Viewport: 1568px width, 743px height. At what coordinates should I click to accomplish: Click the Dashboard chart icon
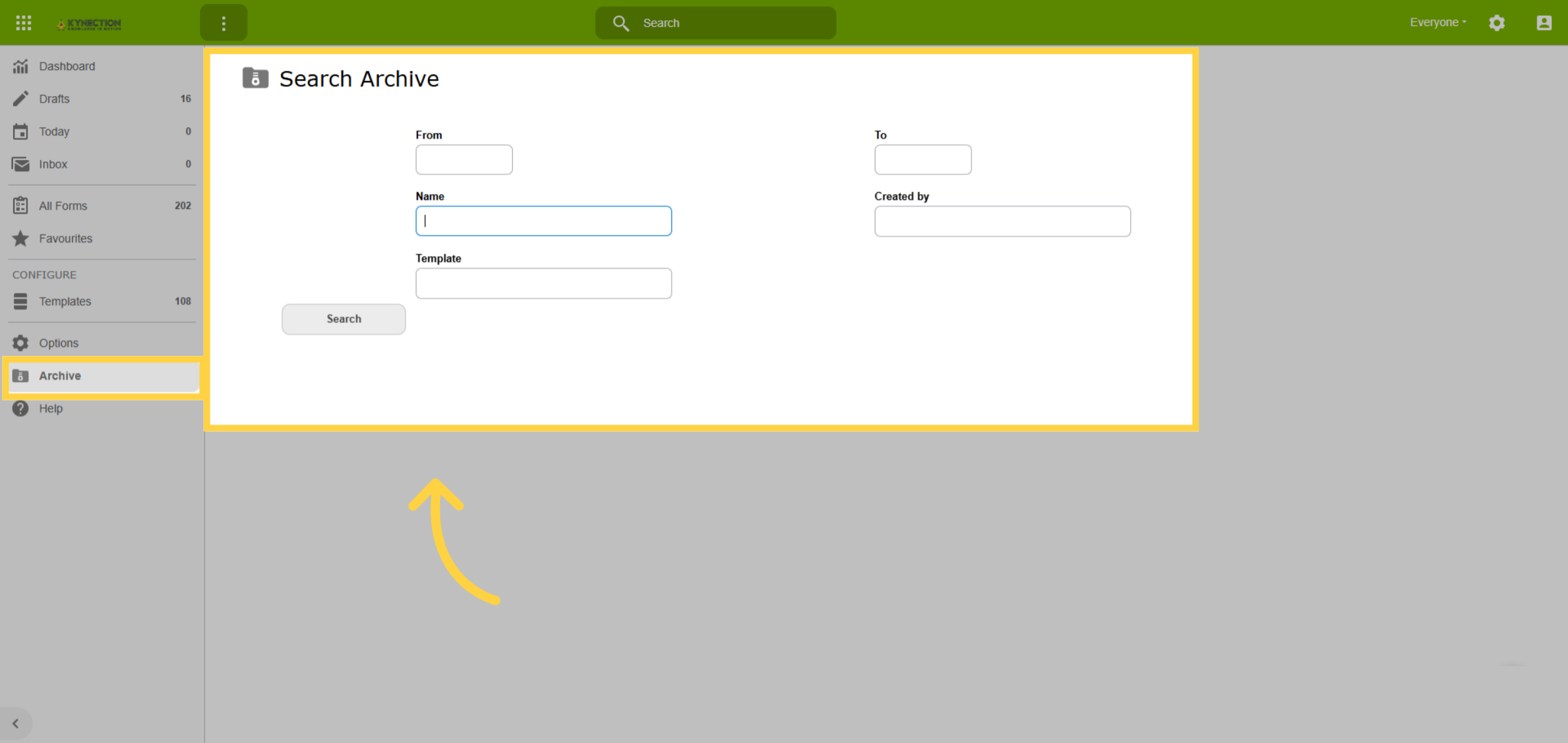click(20, 66)
